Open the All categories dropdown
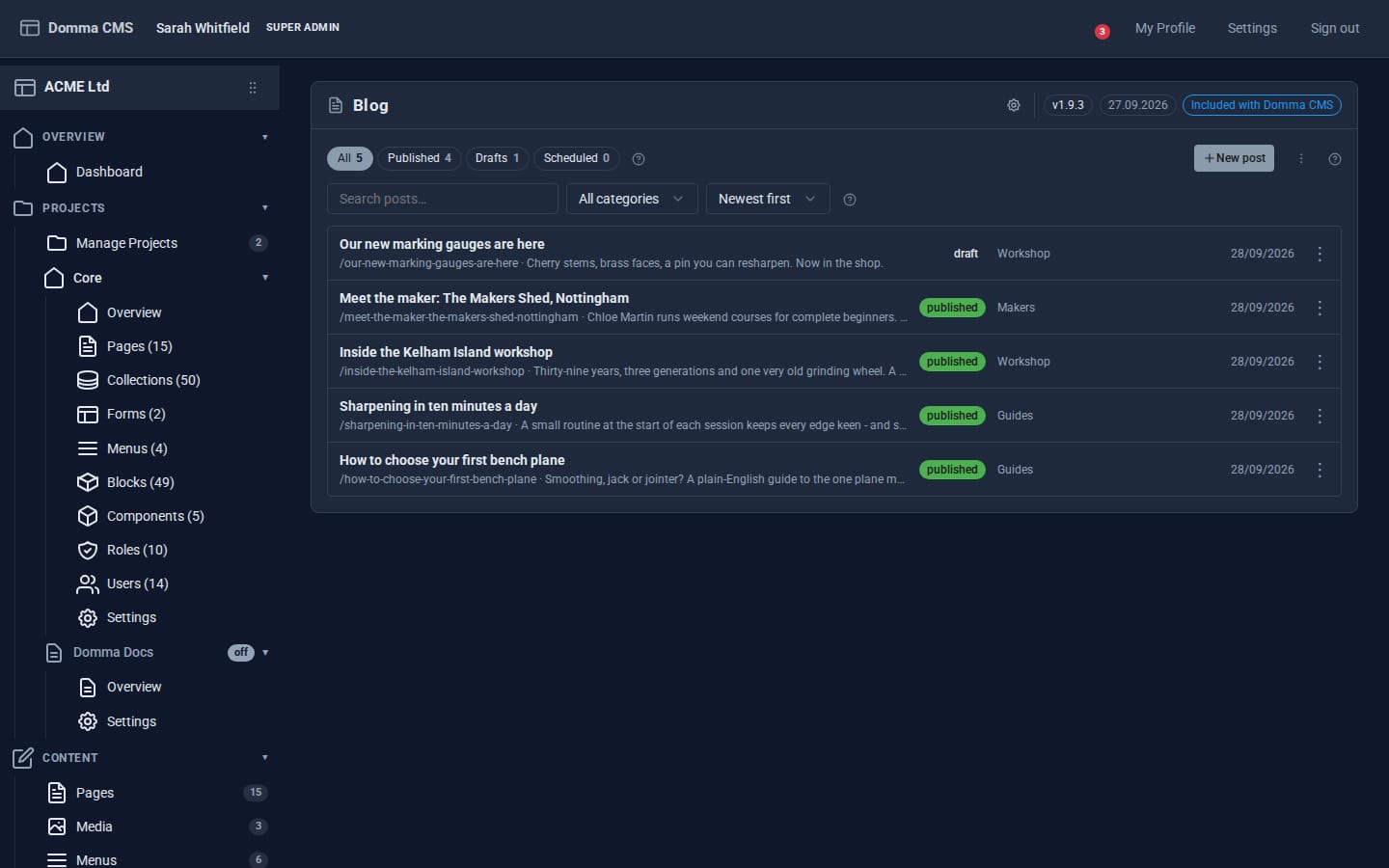The height and width of the screenshot is (868, 1389). (x=631, y=199)
